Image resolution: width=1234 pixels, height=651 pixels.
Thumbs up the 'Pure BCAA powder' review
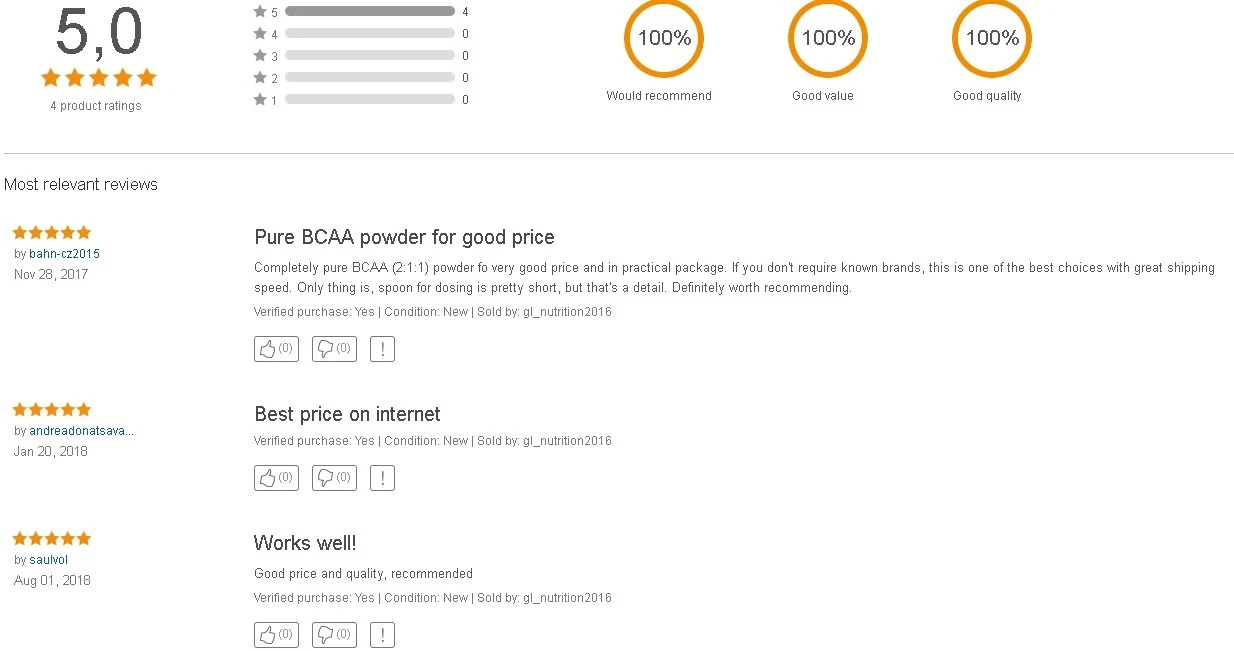coord(276,349)
